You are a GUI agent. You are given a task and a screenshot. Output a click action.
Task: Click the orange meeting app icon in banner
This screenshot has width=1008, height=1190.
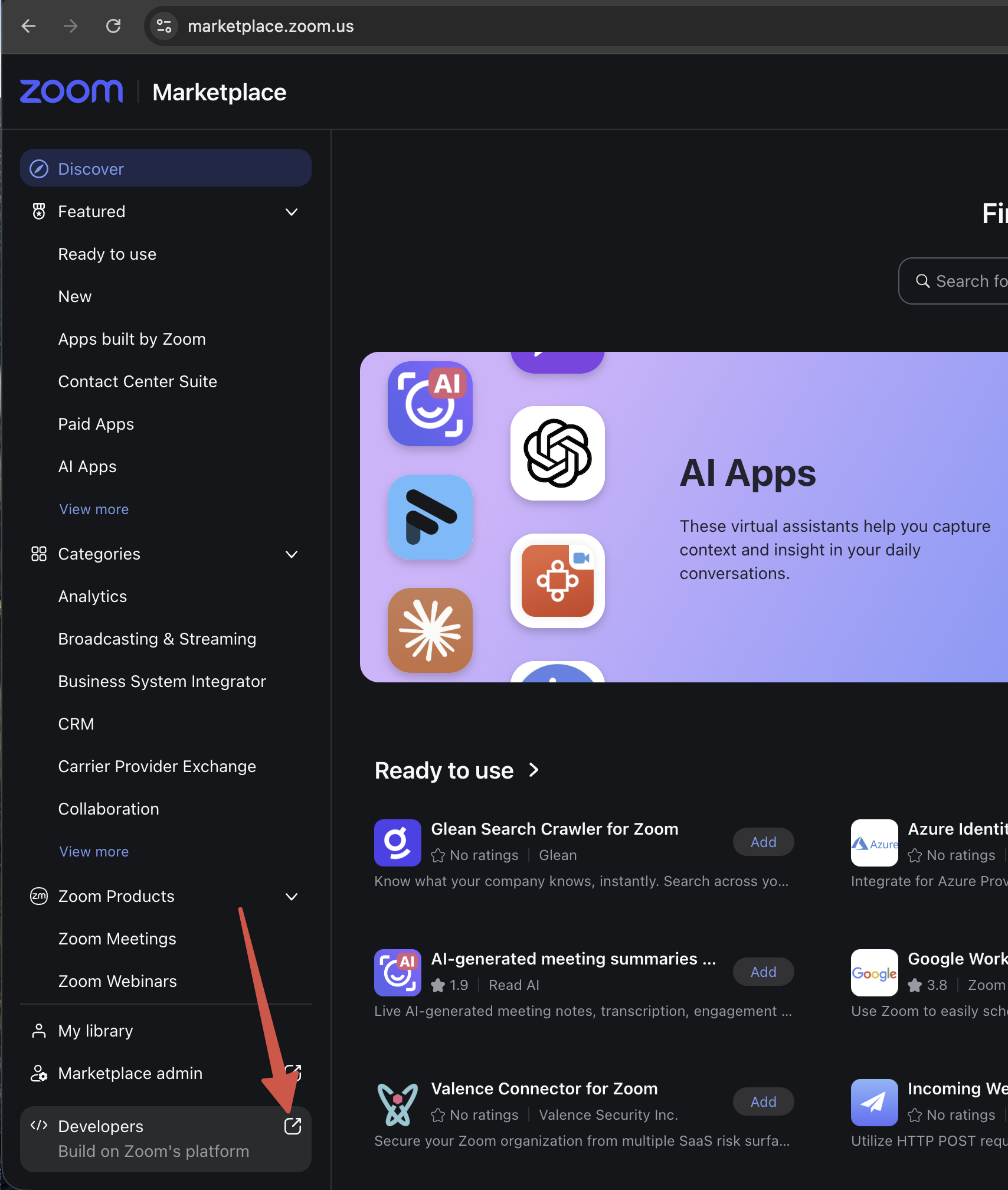pos(558,581)
